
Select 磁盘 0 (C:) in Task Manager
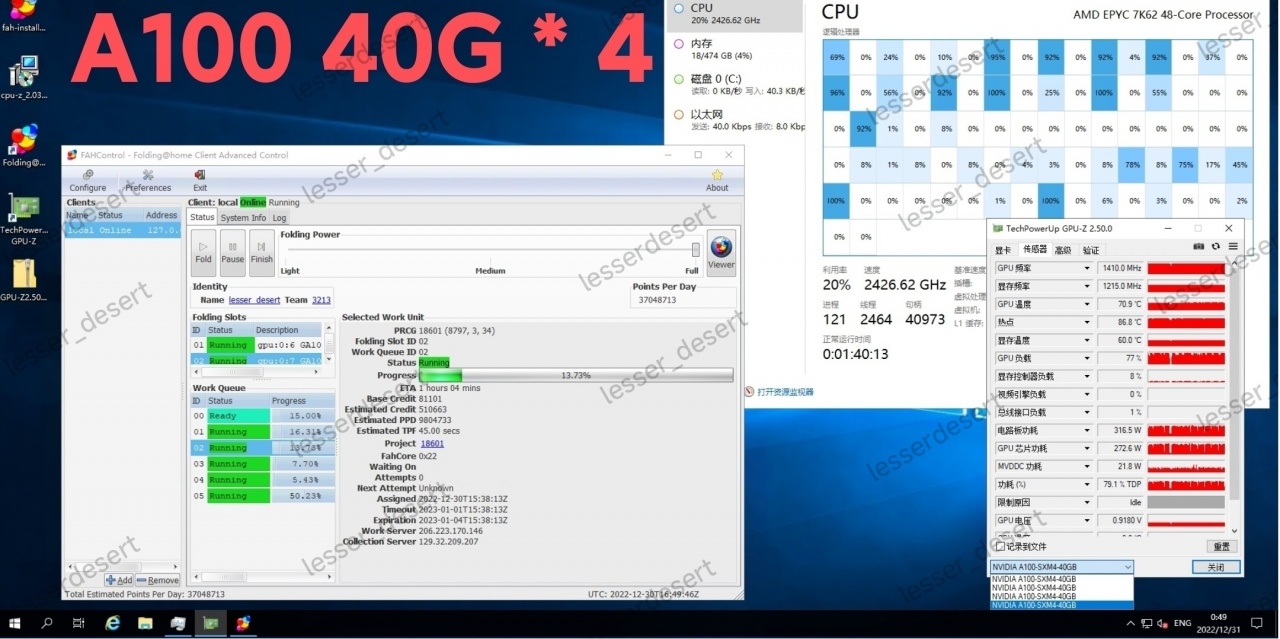[x=735, y=85]
